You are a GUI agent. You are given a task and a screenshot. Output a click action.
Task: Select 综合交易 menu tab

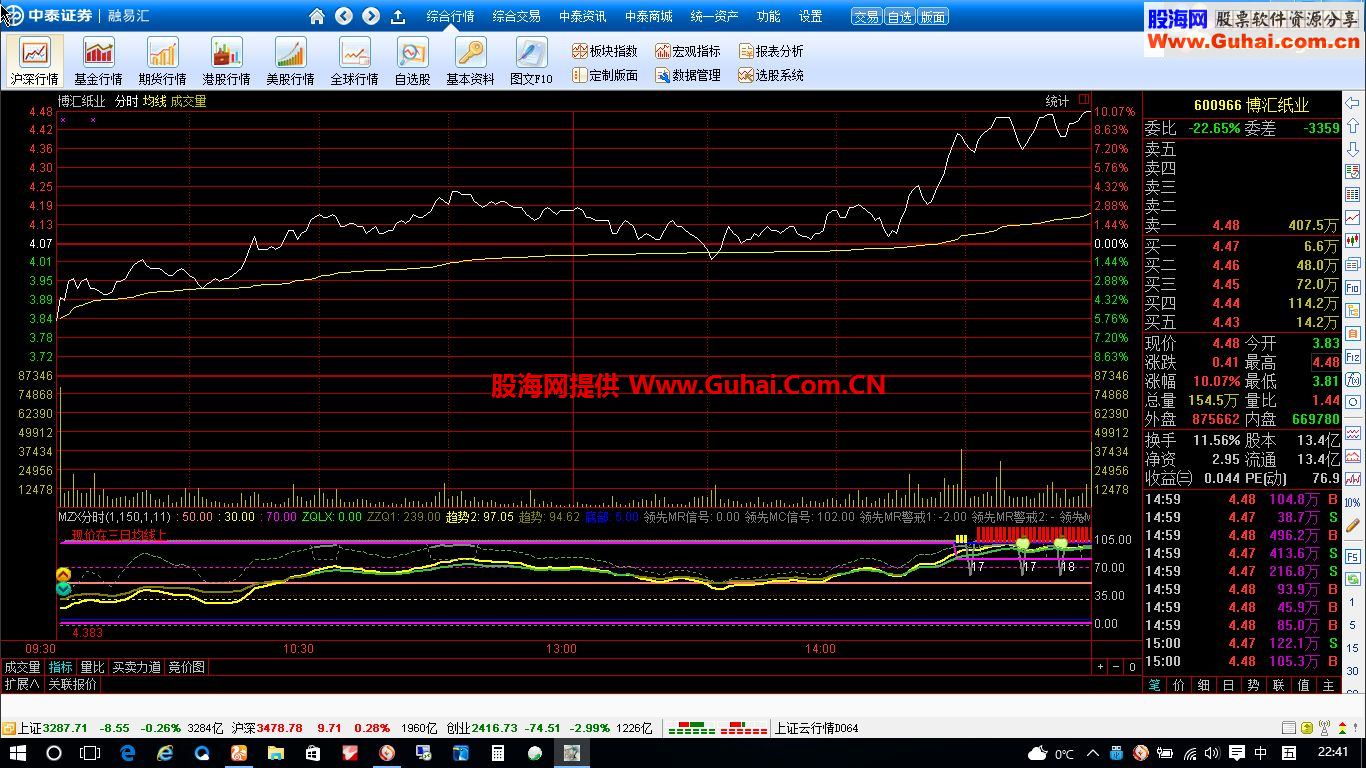click(516, 16)
